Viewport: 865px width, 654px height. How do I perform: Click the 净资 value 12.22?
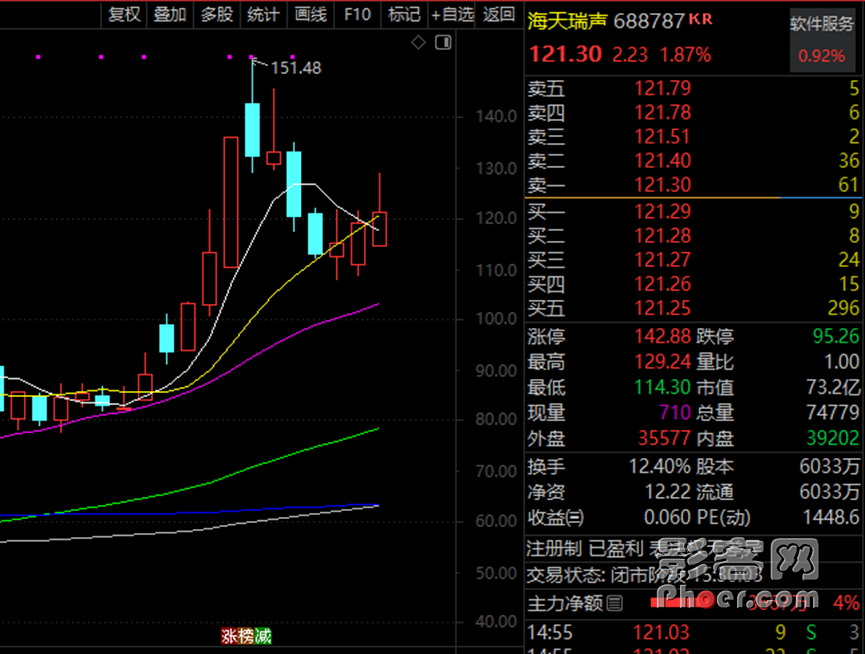(x=668, y=492)
